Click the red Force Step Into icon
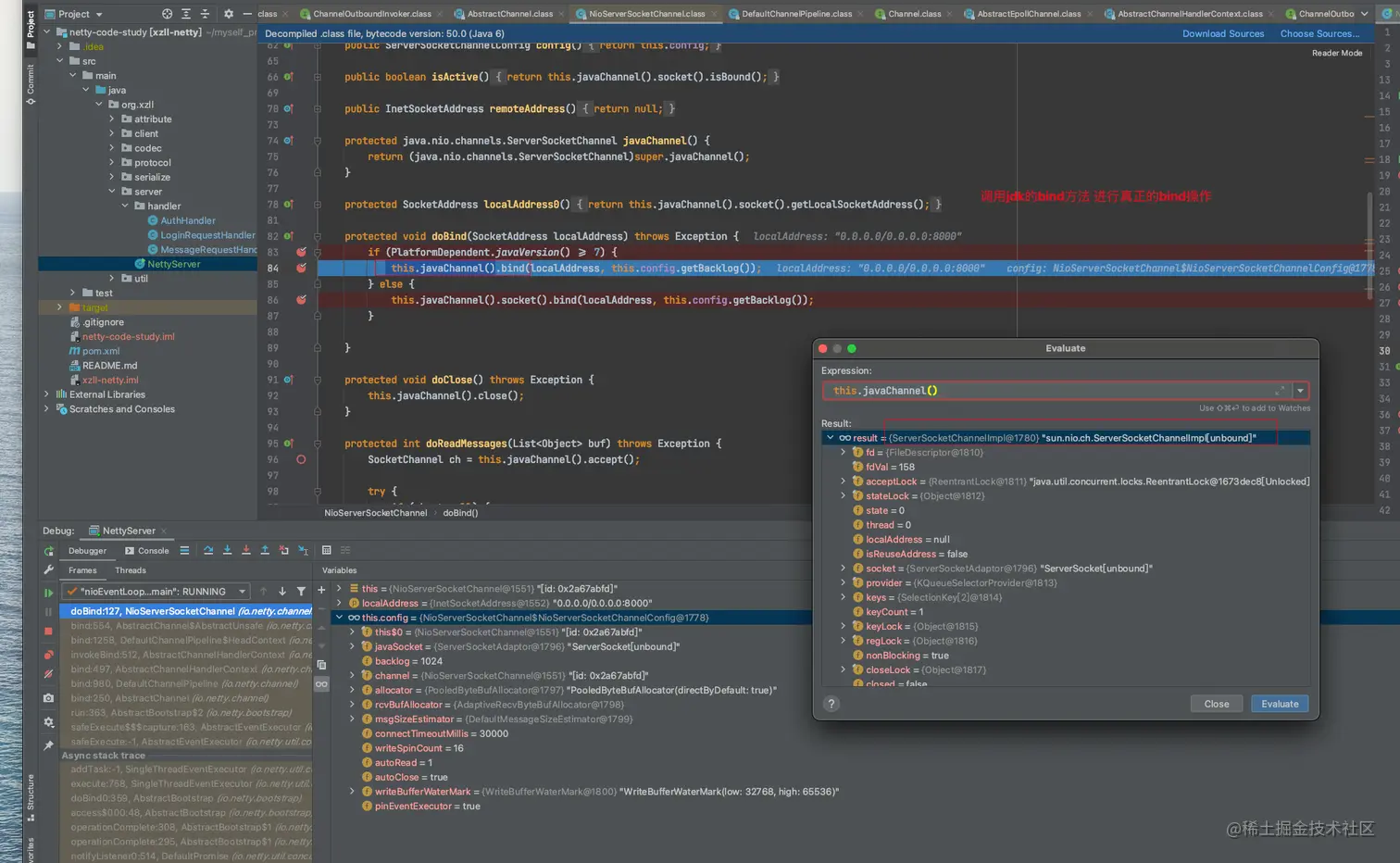Viewport: 1400px width, 863px height. coord(245,550)
